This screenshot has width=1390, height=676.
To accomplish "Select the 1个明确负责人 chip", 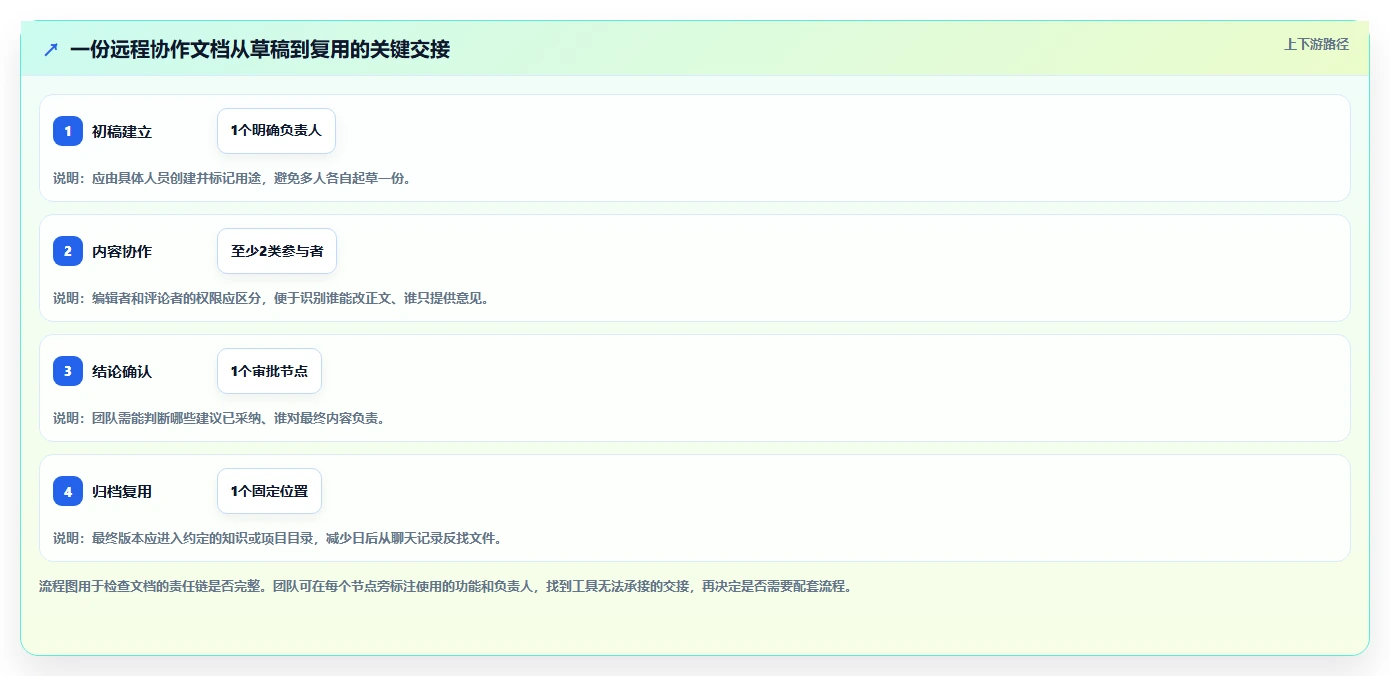I will pyautogui.click(x=276, y=131).
